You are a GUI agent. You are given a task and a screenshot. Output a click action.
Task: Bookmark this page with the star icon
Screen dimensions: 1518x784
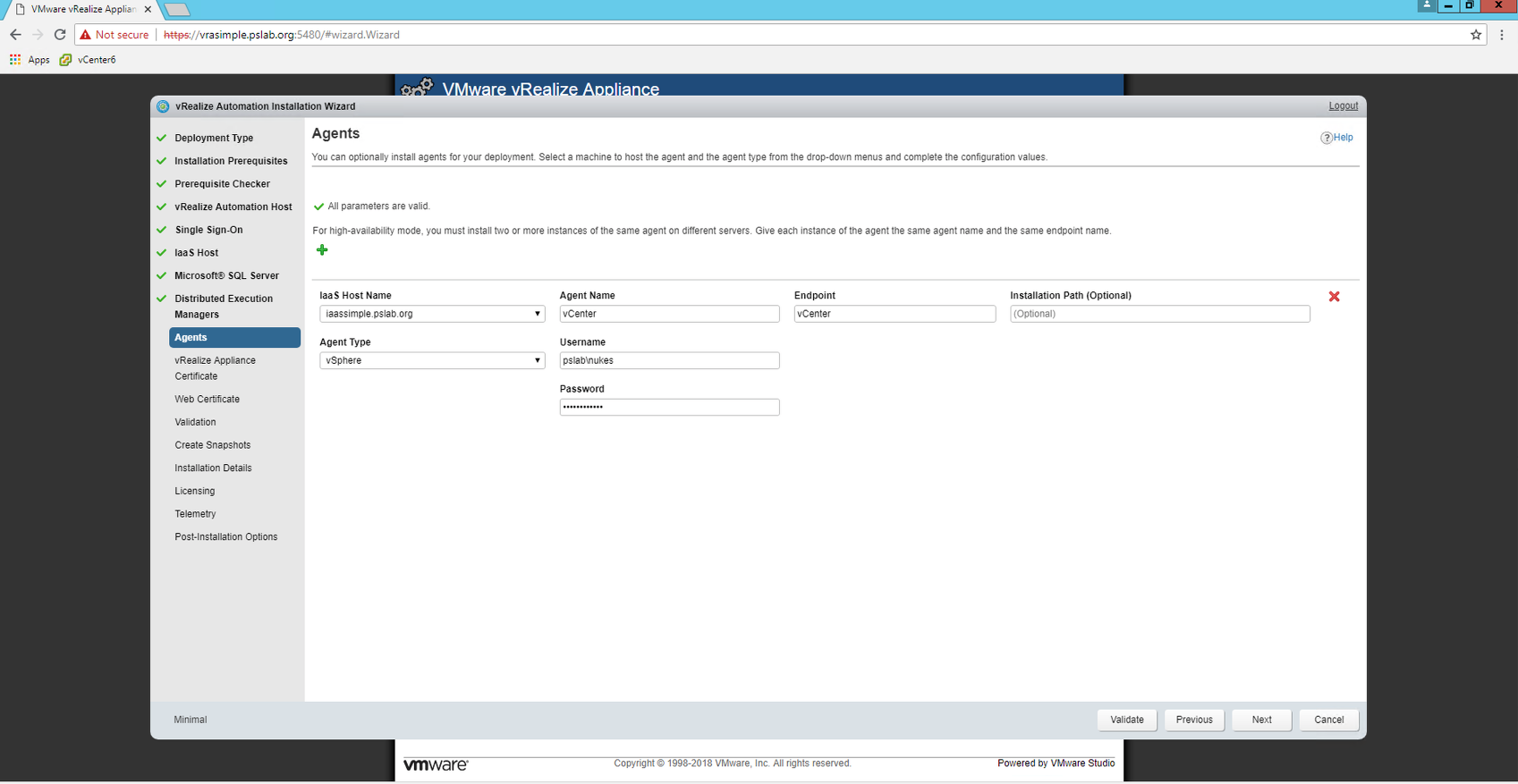[x=1476, y=35]
